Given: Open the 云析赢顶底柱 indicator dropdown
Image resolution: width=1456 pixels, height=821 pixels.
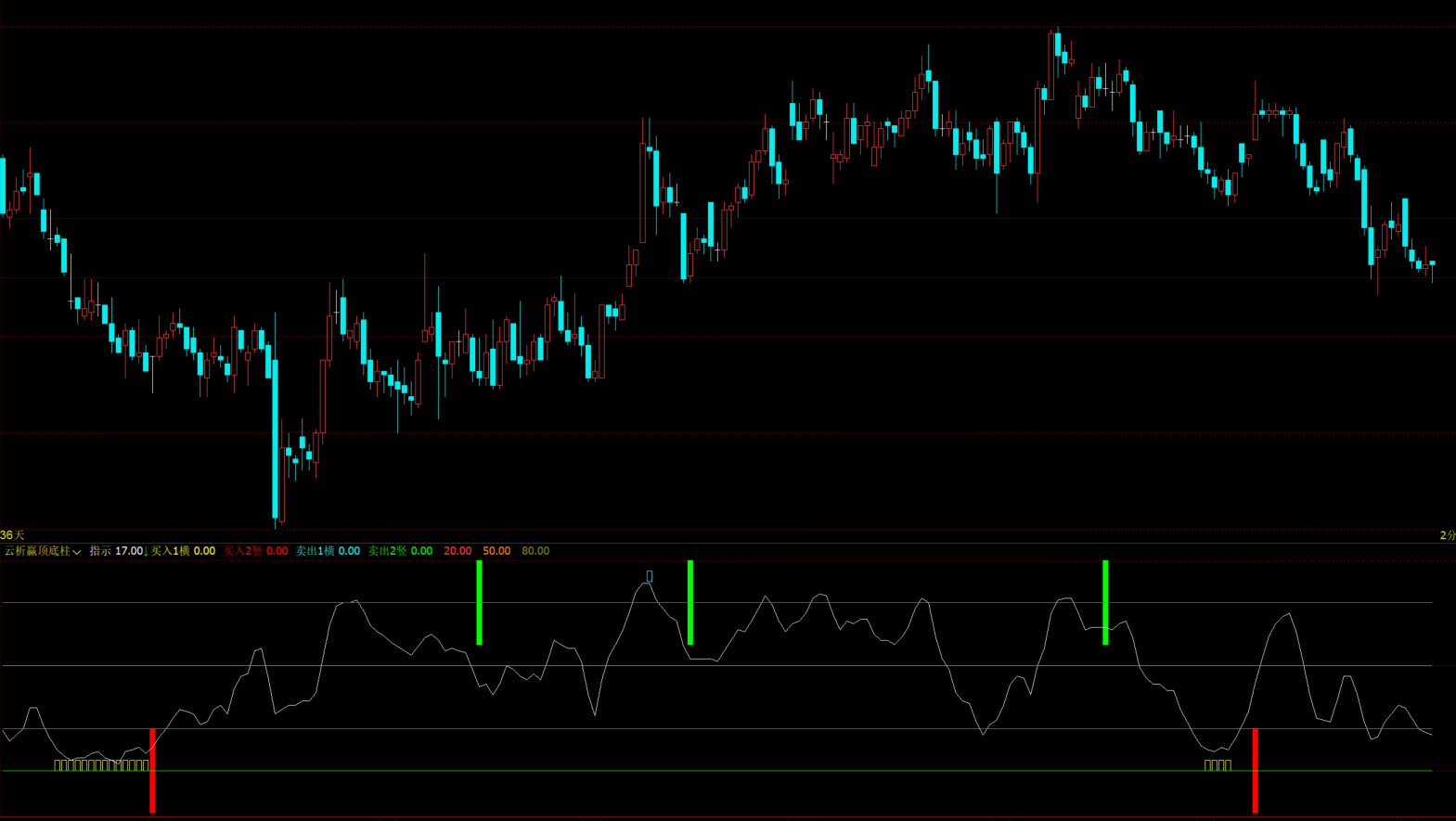Looking at the screenshot, I should tap(43, 551).
